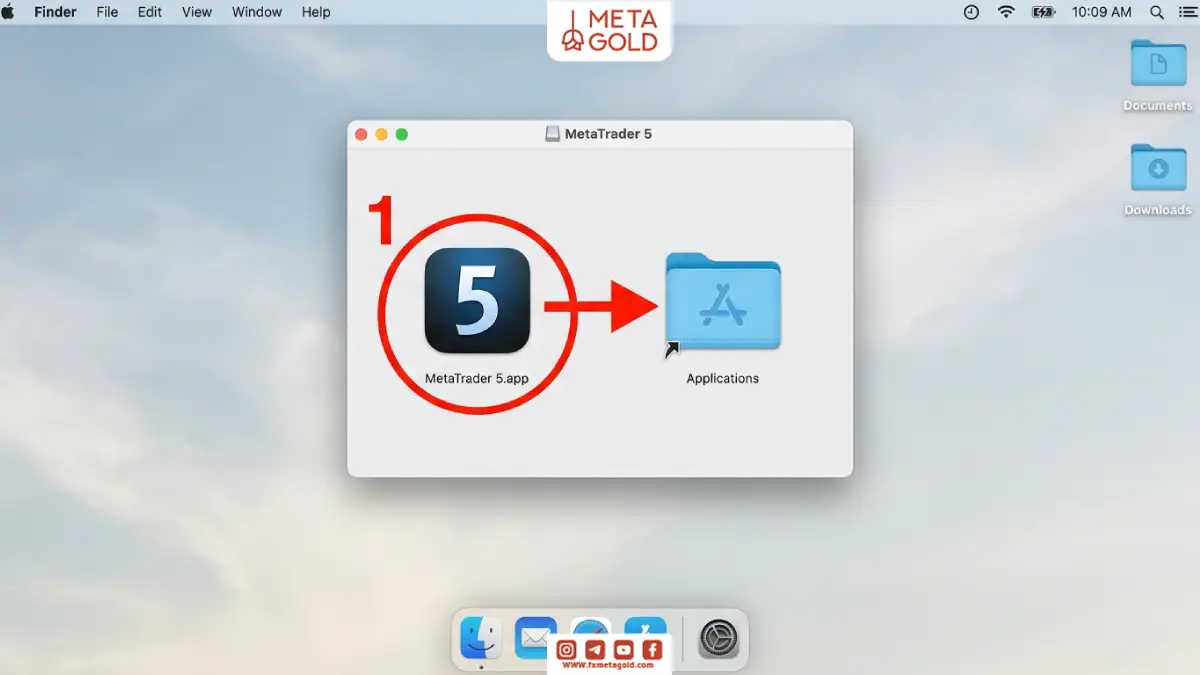Open the Documents folder on desktop

[1158, 64]
